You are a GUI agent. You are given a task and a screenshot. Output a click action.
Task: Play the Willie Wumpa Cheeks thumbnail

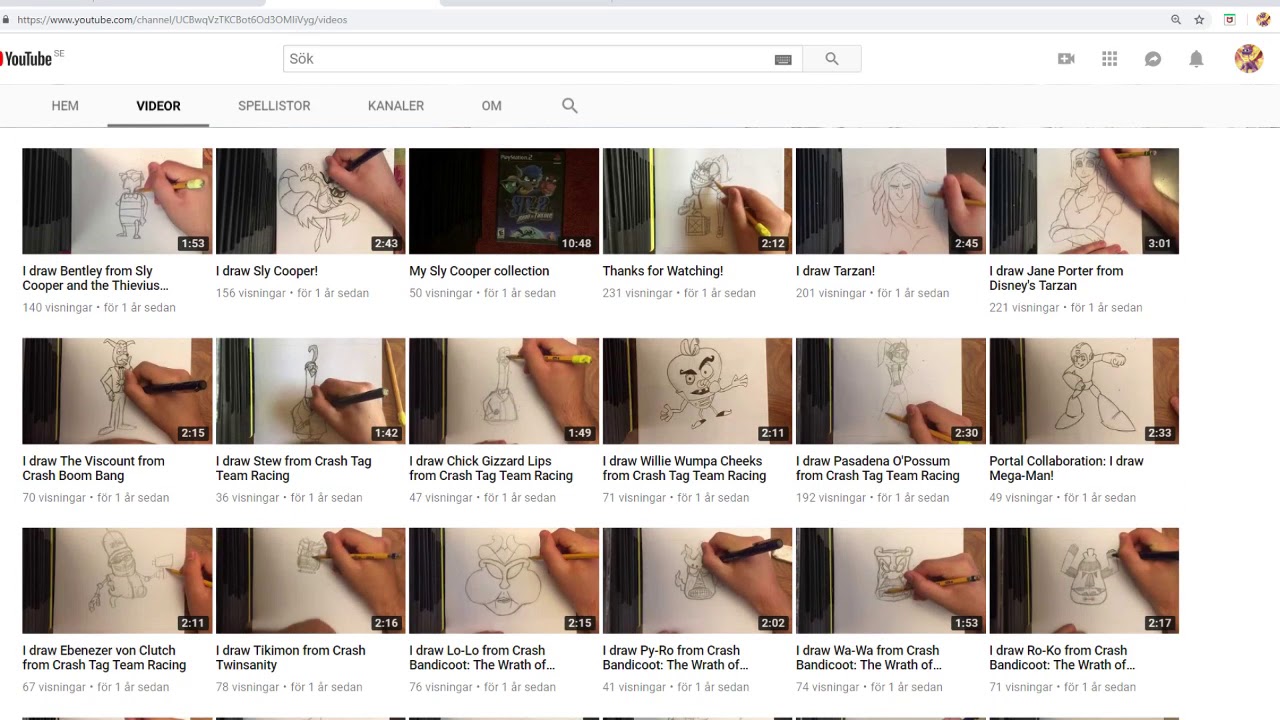[697, 391]
